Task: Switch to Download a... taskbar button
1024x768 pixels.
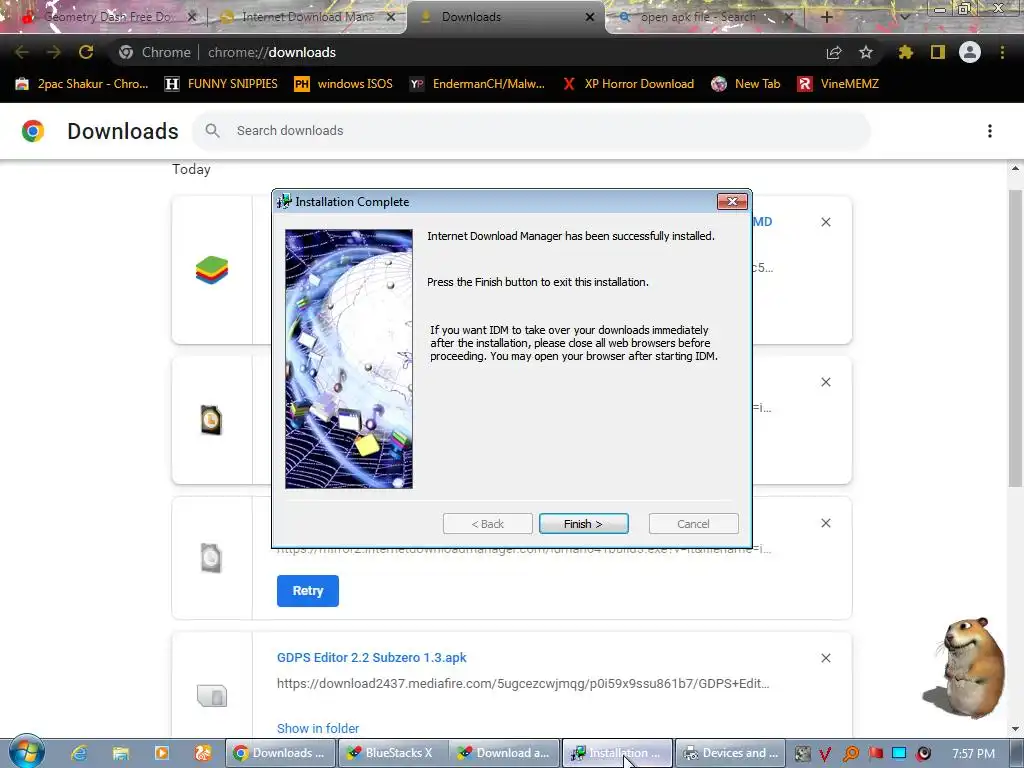Action: (504, 753)
